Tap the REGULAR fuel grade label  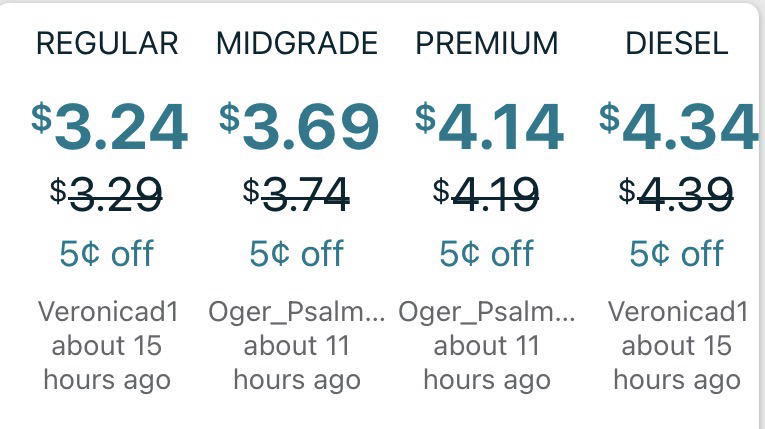point(107,44)
